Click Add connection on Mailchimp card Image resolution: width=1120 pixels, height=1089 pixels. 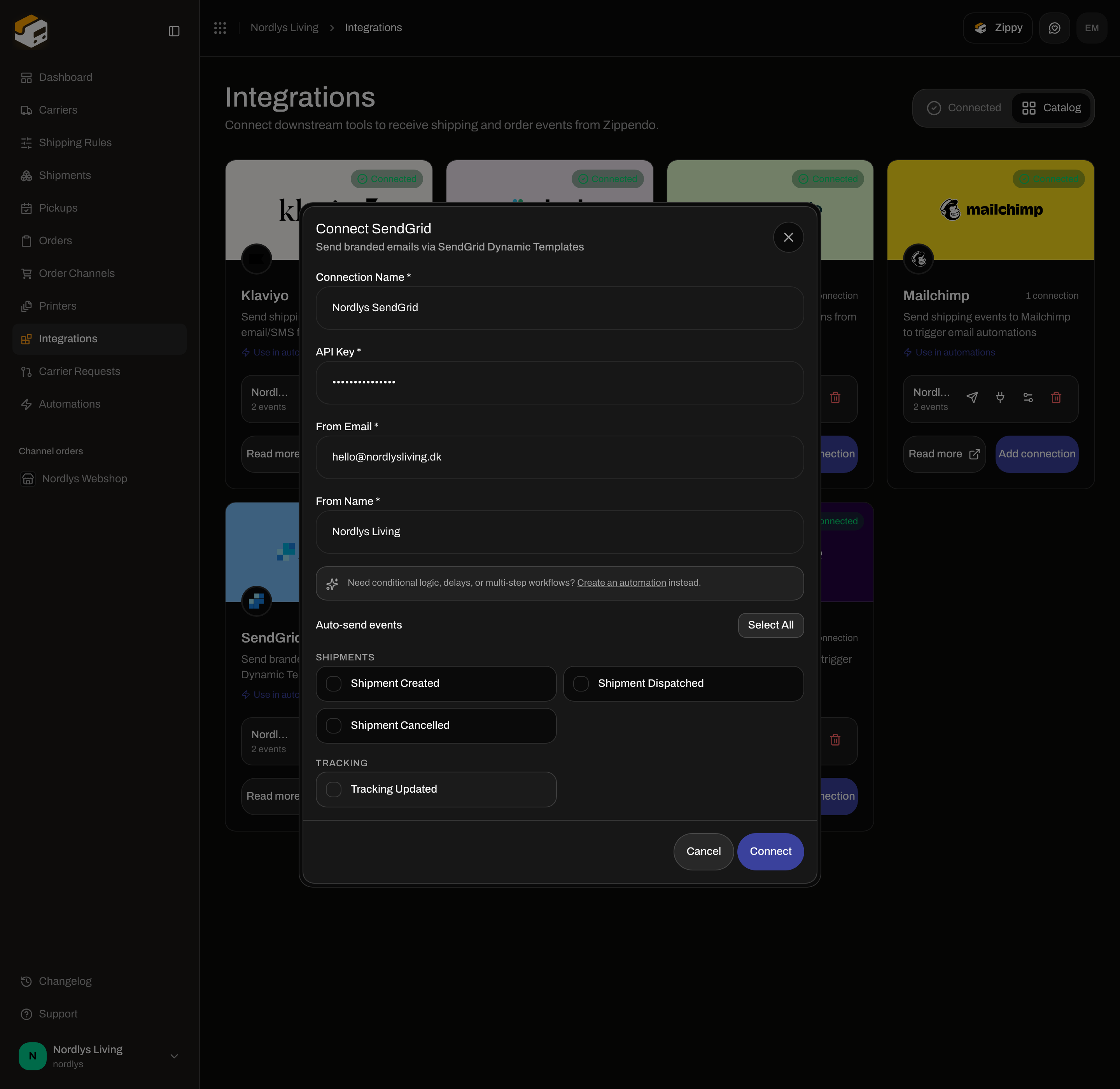[1036, 454]
